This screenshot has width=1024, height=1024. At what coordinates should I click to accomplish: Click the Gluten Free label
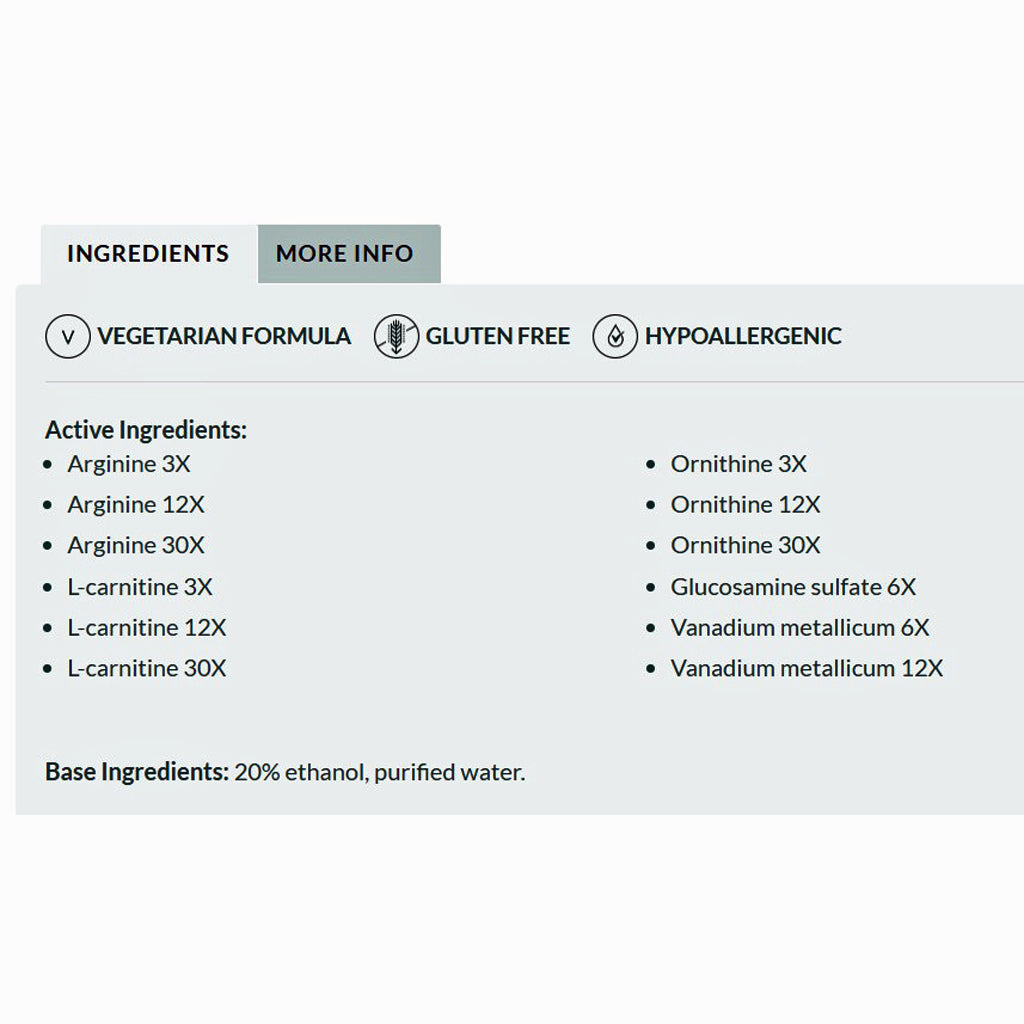(x=497, y=336)
